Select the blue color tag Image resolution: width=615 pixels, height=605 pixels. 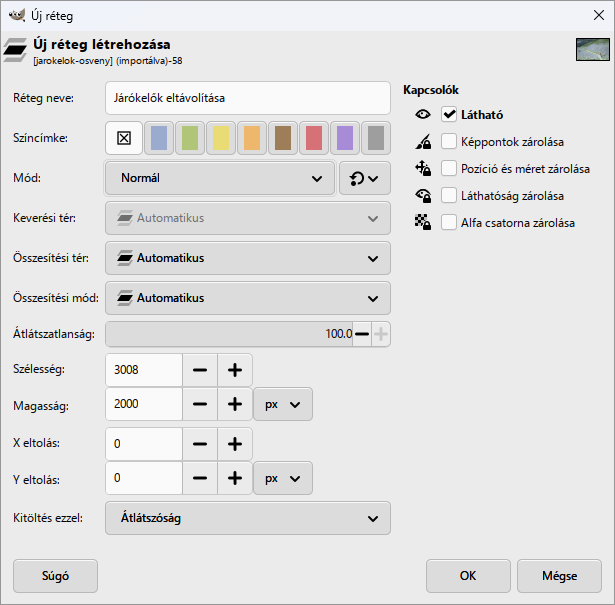tap(159, 138)
